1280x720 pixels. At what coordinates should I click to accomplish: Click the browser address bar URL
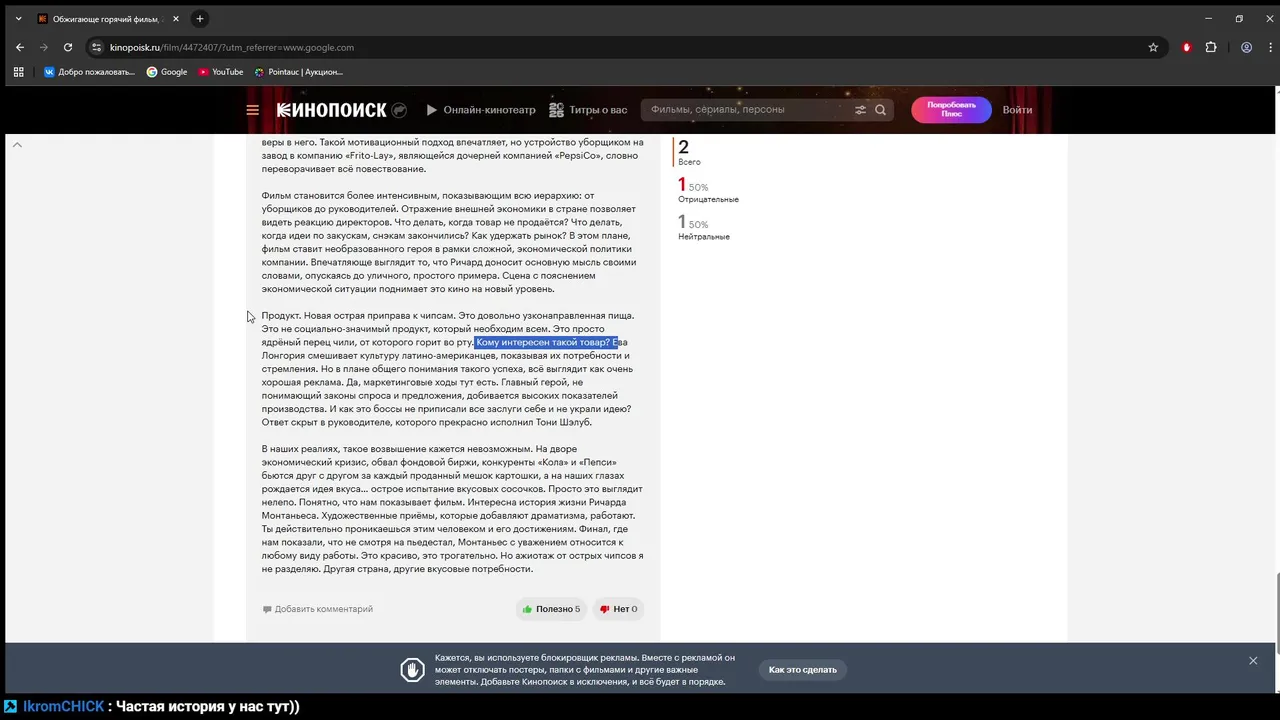pyautogui.click(x=232, y=47)
